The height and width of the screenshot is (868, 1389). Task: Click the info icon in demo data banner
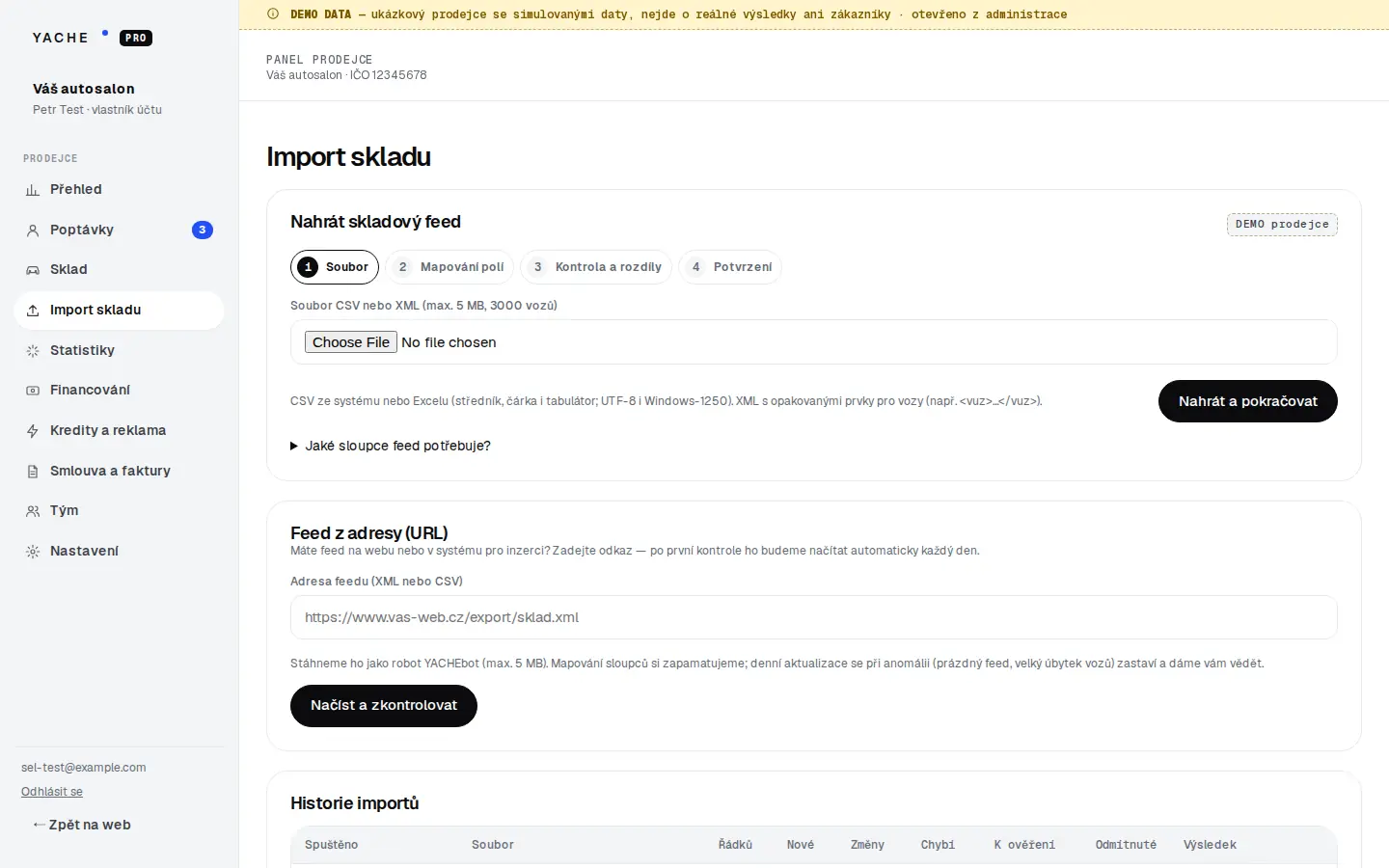pyautogui.click(x=273, y=14)
